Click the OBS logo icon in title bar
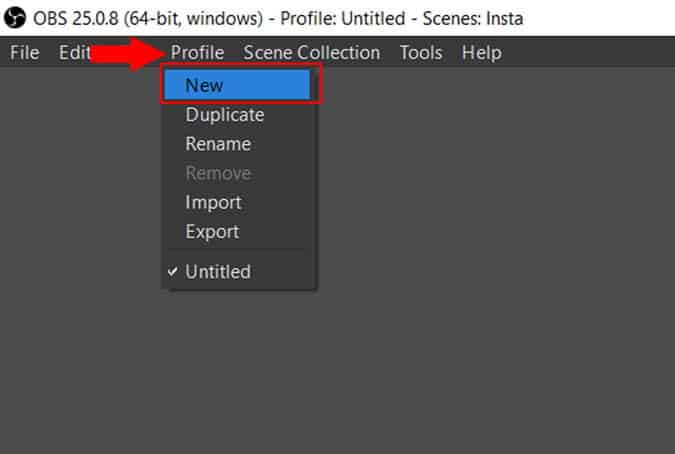The width and height of the screenshot is (675, 454). (x=15, y=18)
